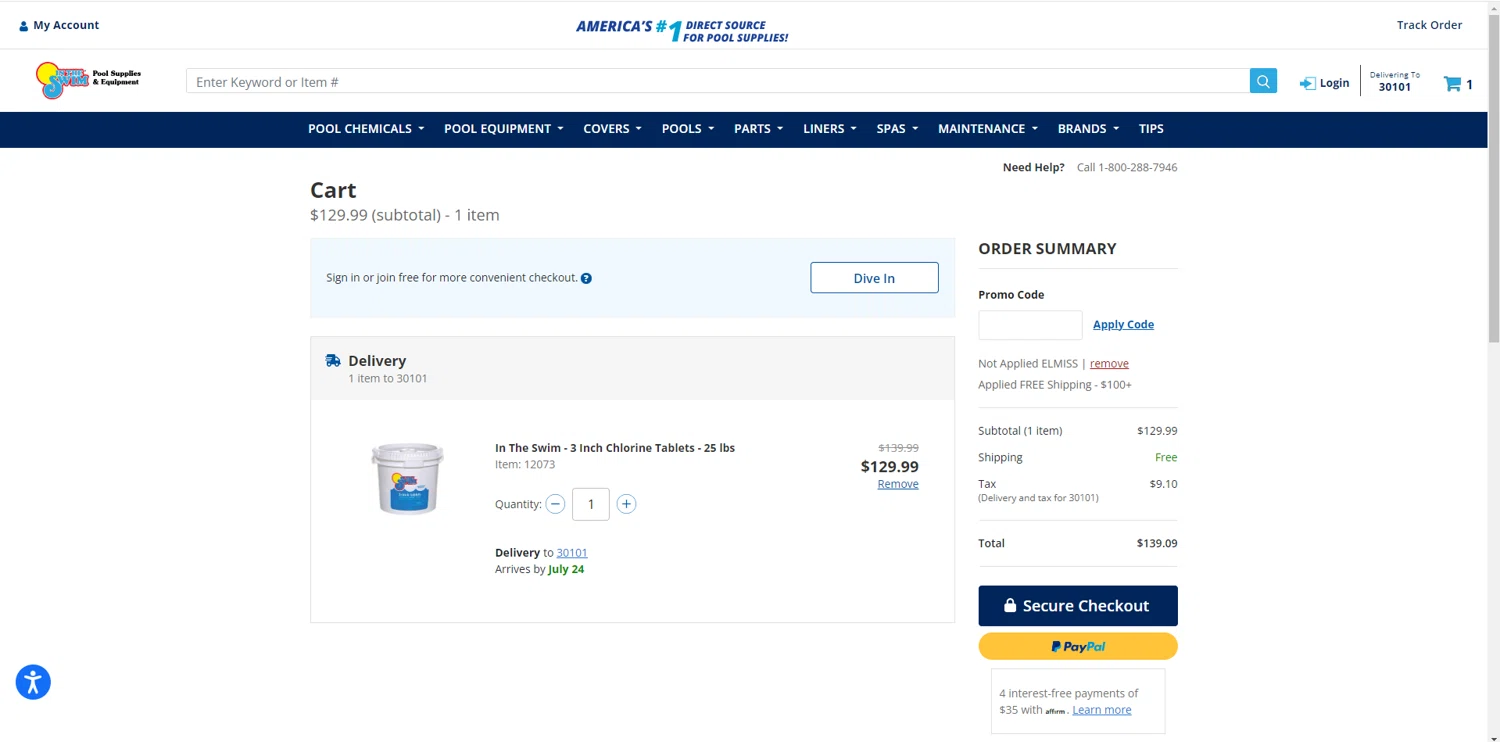Remove the ELMISS promo code
The image size is (1500, 742).
[1109, 363]
